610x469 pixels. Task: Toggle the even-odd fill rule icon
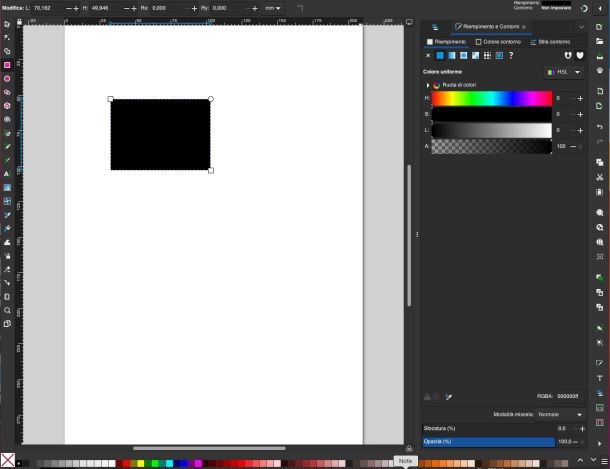(569, 55)
